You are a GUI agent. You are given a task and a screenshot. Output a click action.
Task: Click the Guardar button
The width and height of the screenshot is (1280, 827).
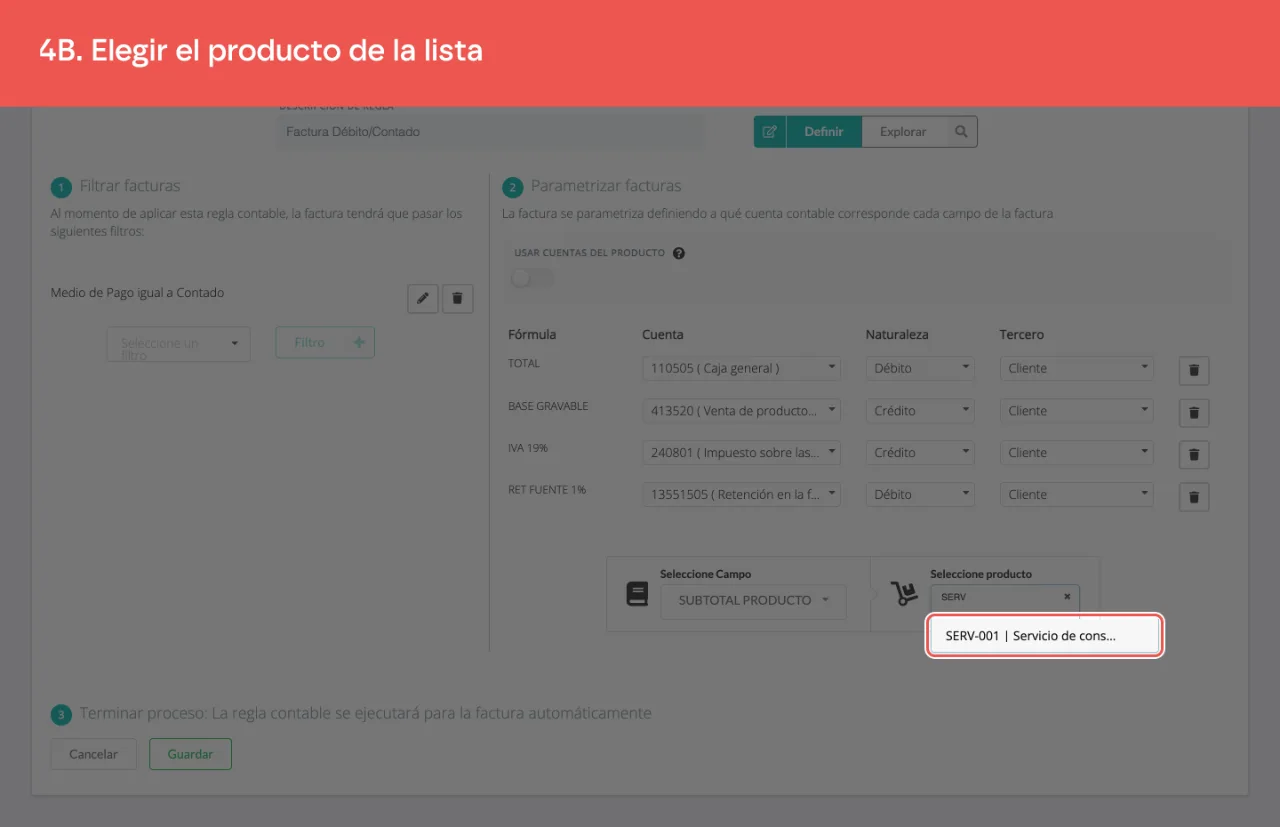point(190,754)
